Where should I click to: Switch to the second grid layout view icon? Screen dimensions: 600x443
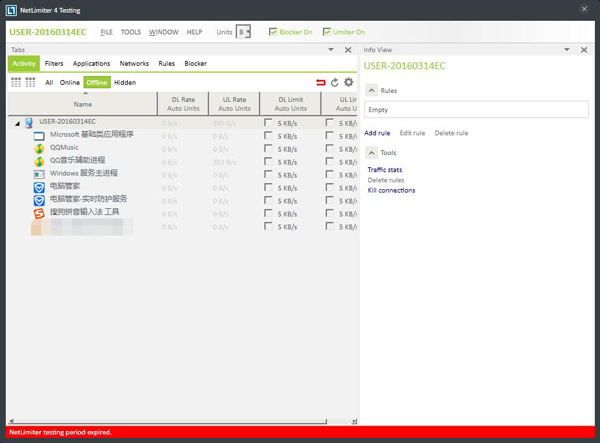point(30,82)
